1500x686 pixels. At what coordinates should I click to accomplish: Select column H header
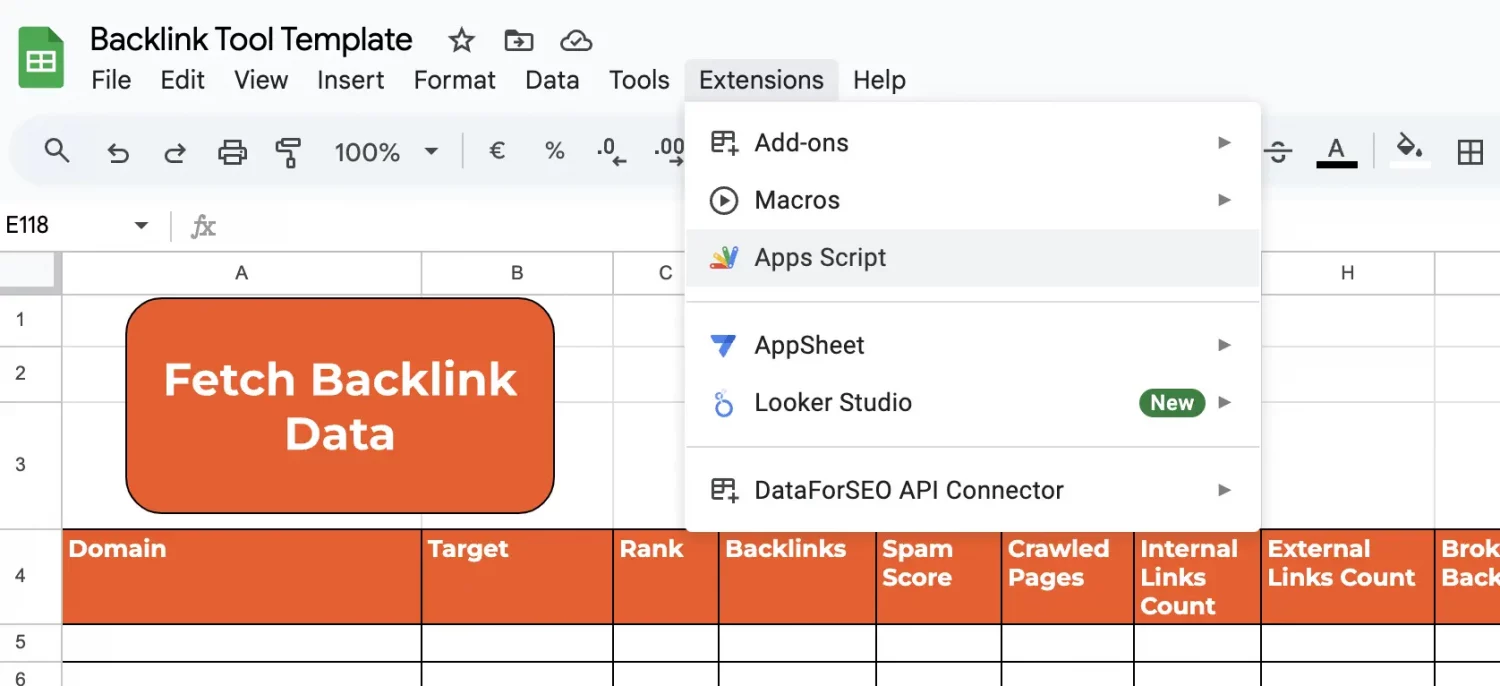coord(1347,273)
